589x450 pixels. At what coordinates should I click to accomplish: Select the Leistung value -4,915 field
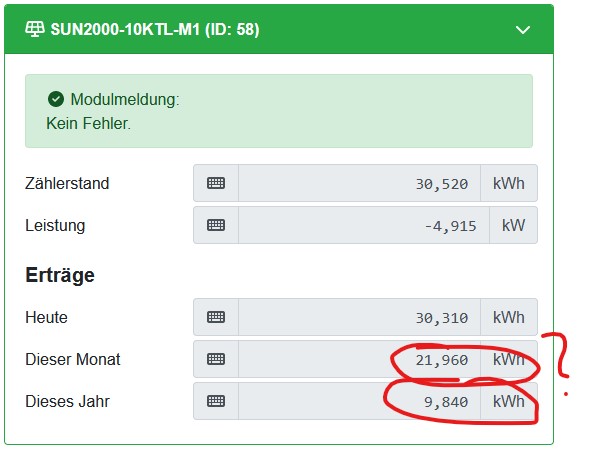click(364, 225)
